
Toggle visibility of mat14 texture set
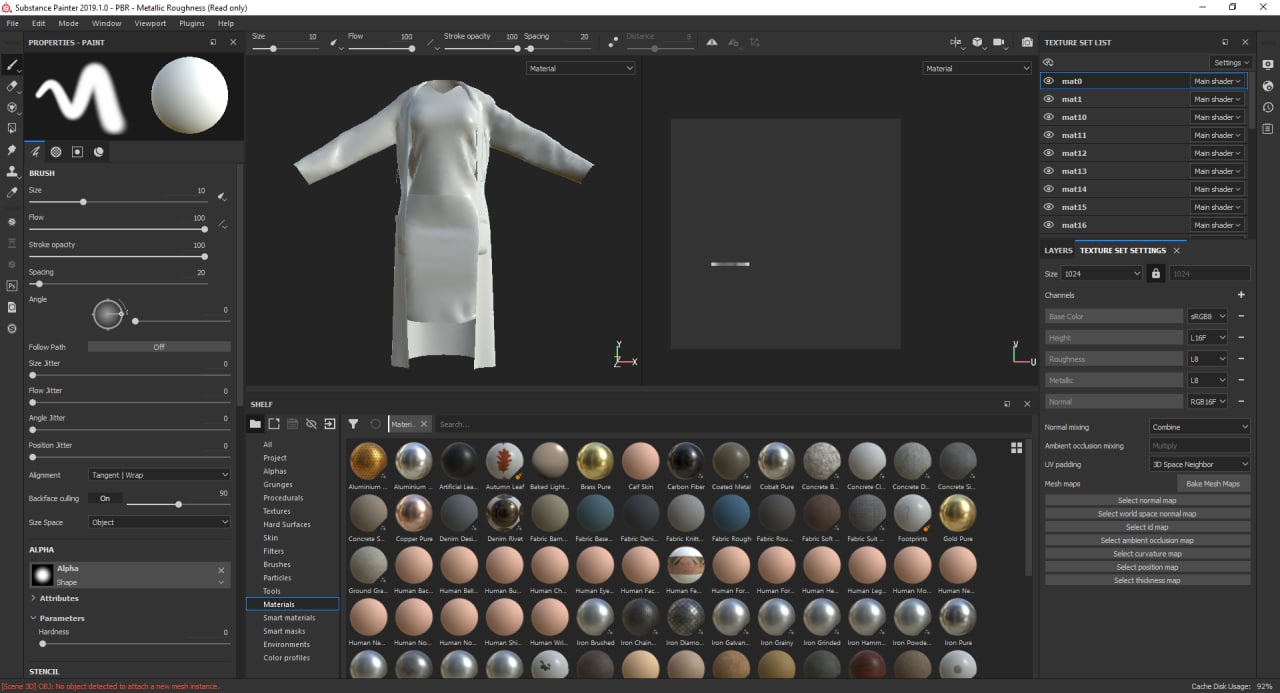click(x=1049, y=189)
